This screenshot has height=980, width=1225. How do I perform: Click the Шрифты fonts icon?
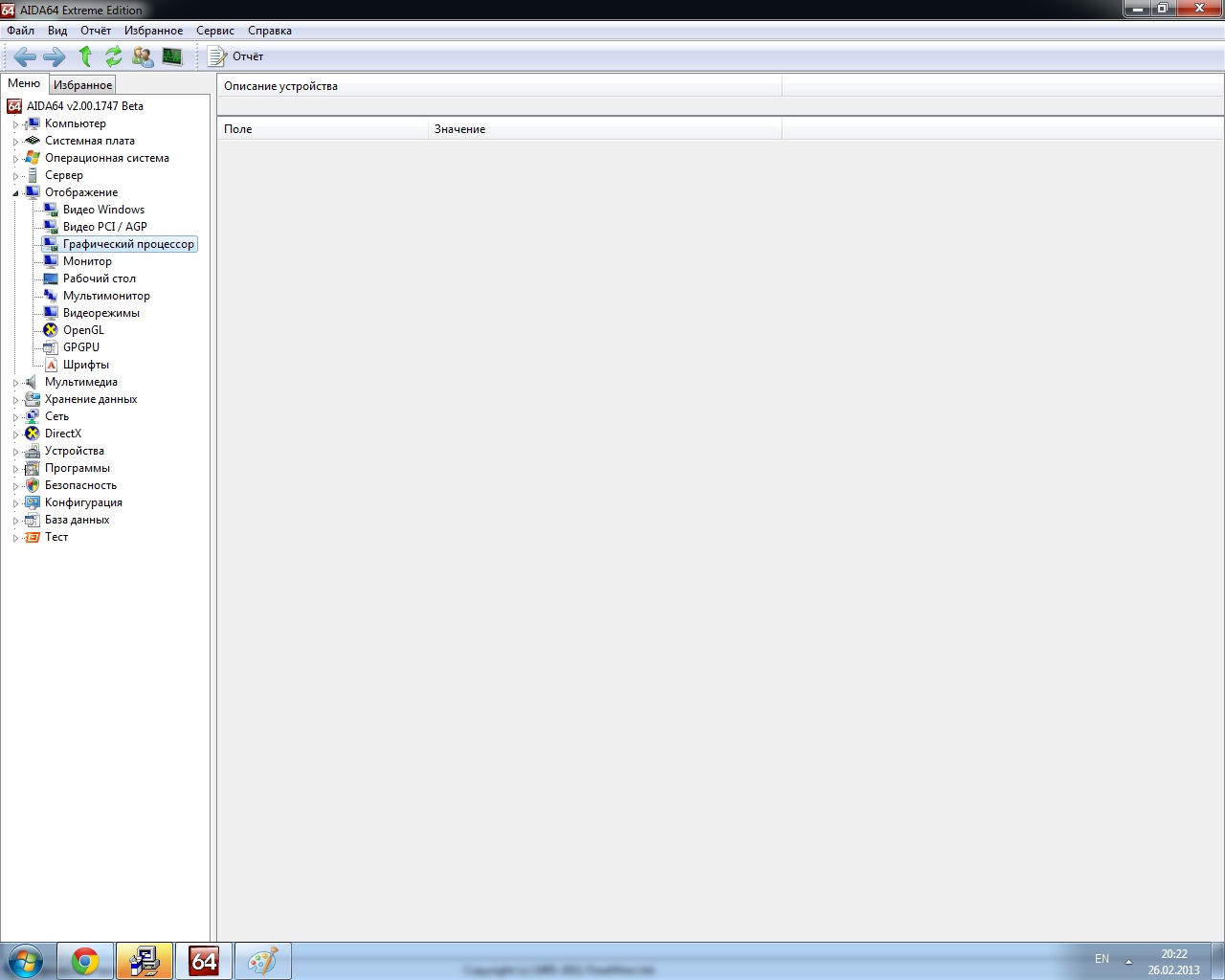point(51,365)
